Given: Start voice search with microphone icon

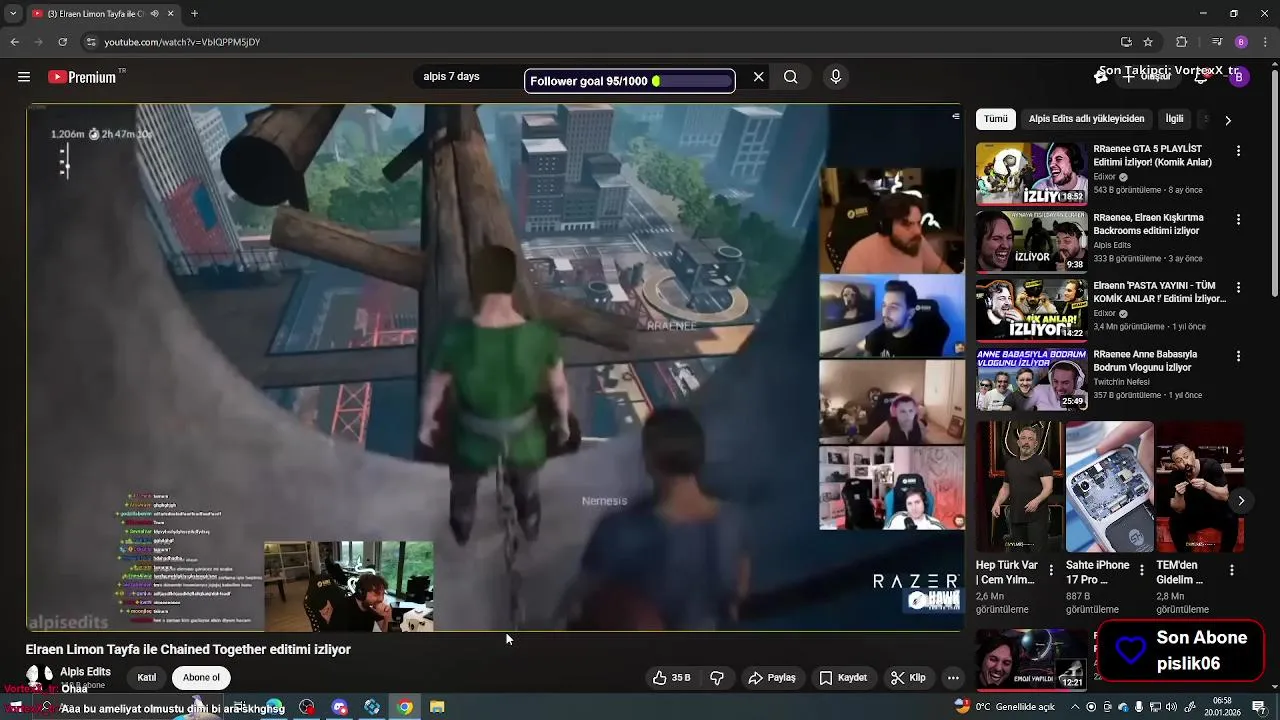Looking at the screenshot, I should [x=836, y=77].
